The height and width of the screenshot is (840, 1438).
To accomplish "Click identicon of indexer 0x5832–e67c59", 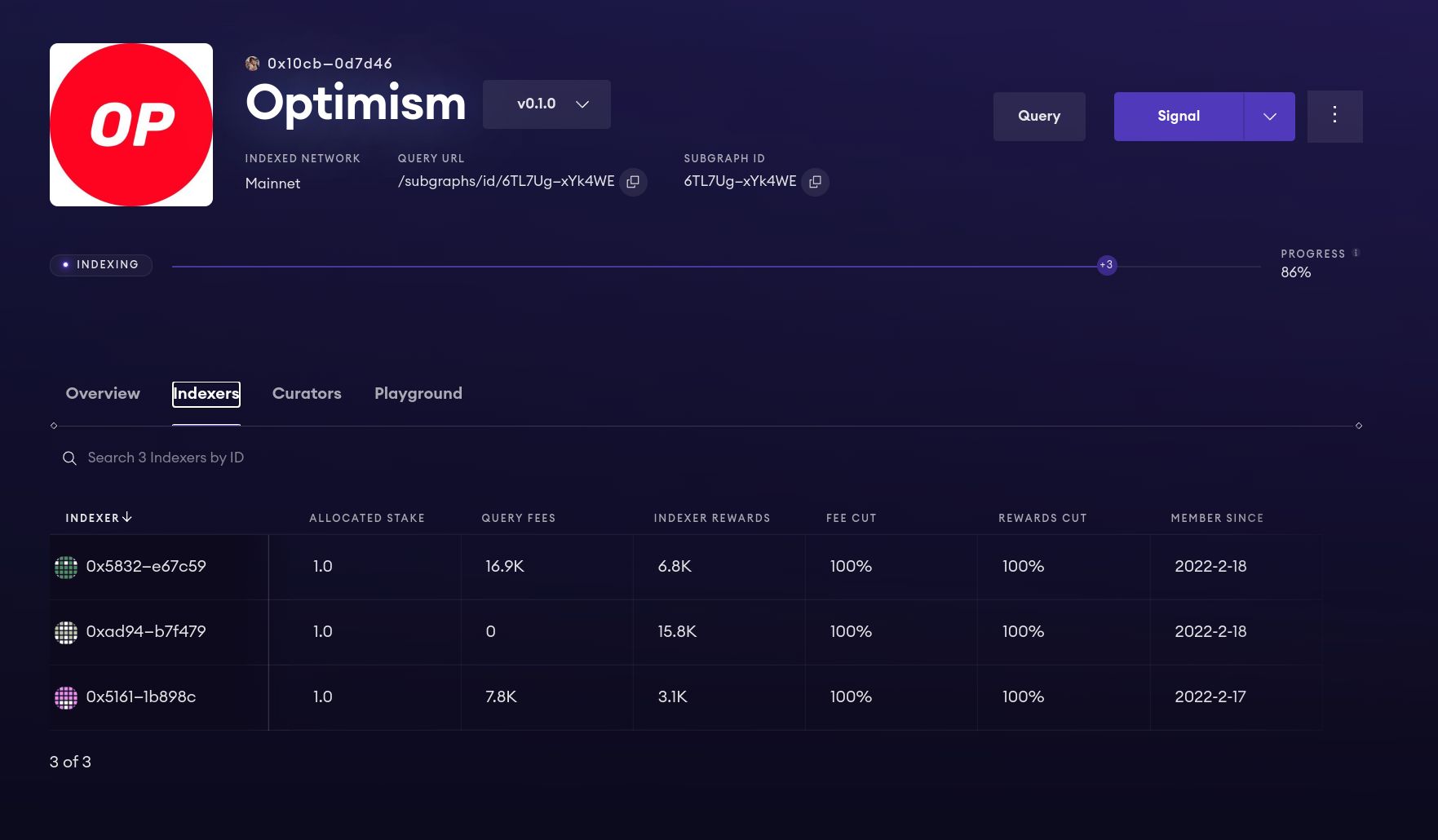I will [66, 567].
